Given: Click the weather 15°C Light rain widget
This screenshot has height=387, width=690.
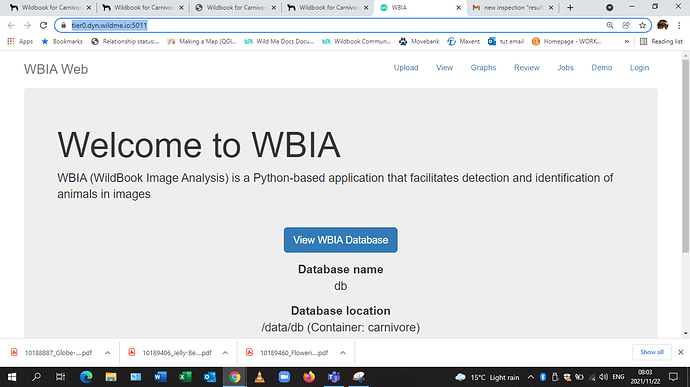Looking at the screenshot, I should 488,377.
